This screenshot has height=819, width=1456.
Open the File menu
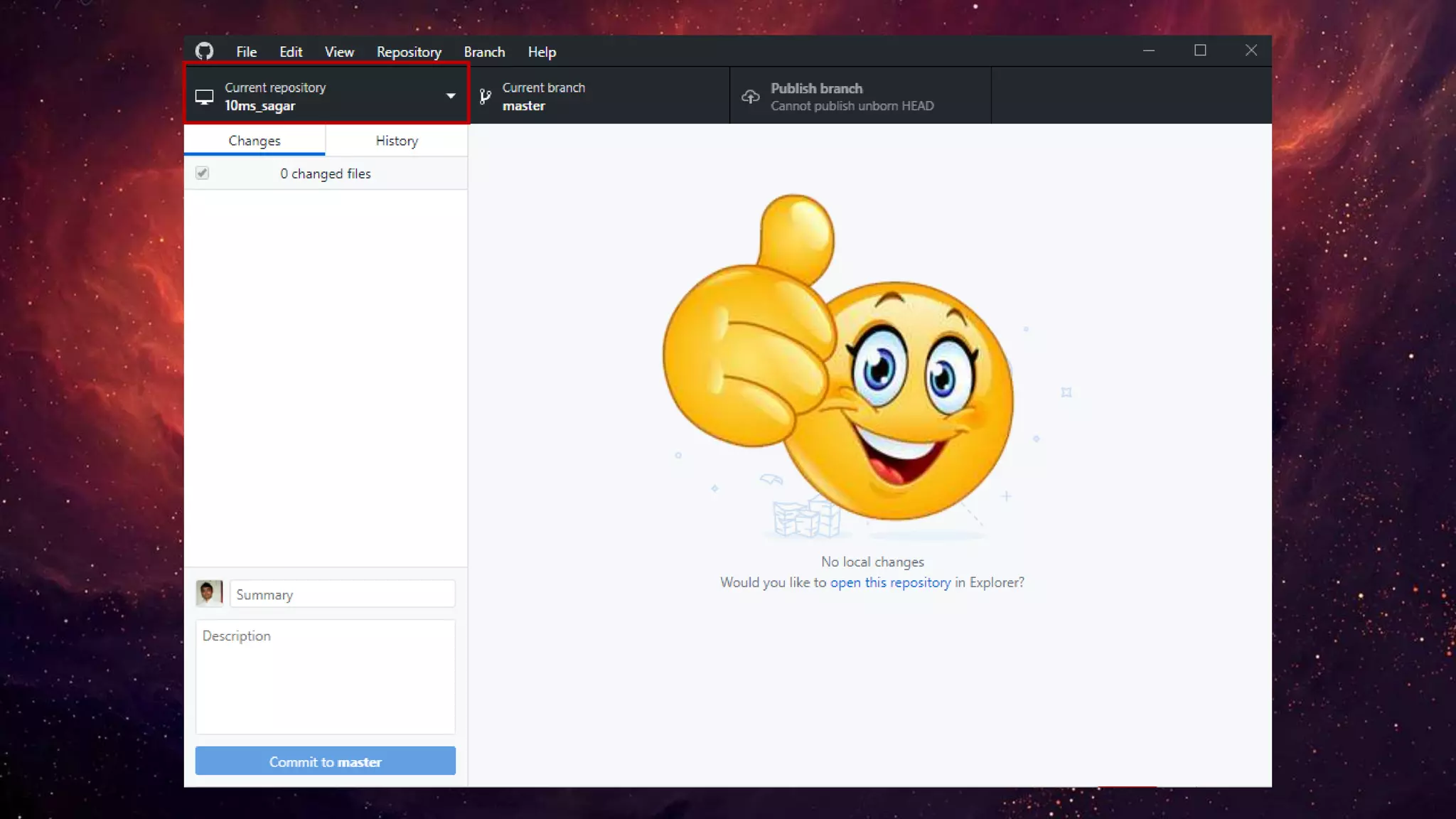pos(246,52)
